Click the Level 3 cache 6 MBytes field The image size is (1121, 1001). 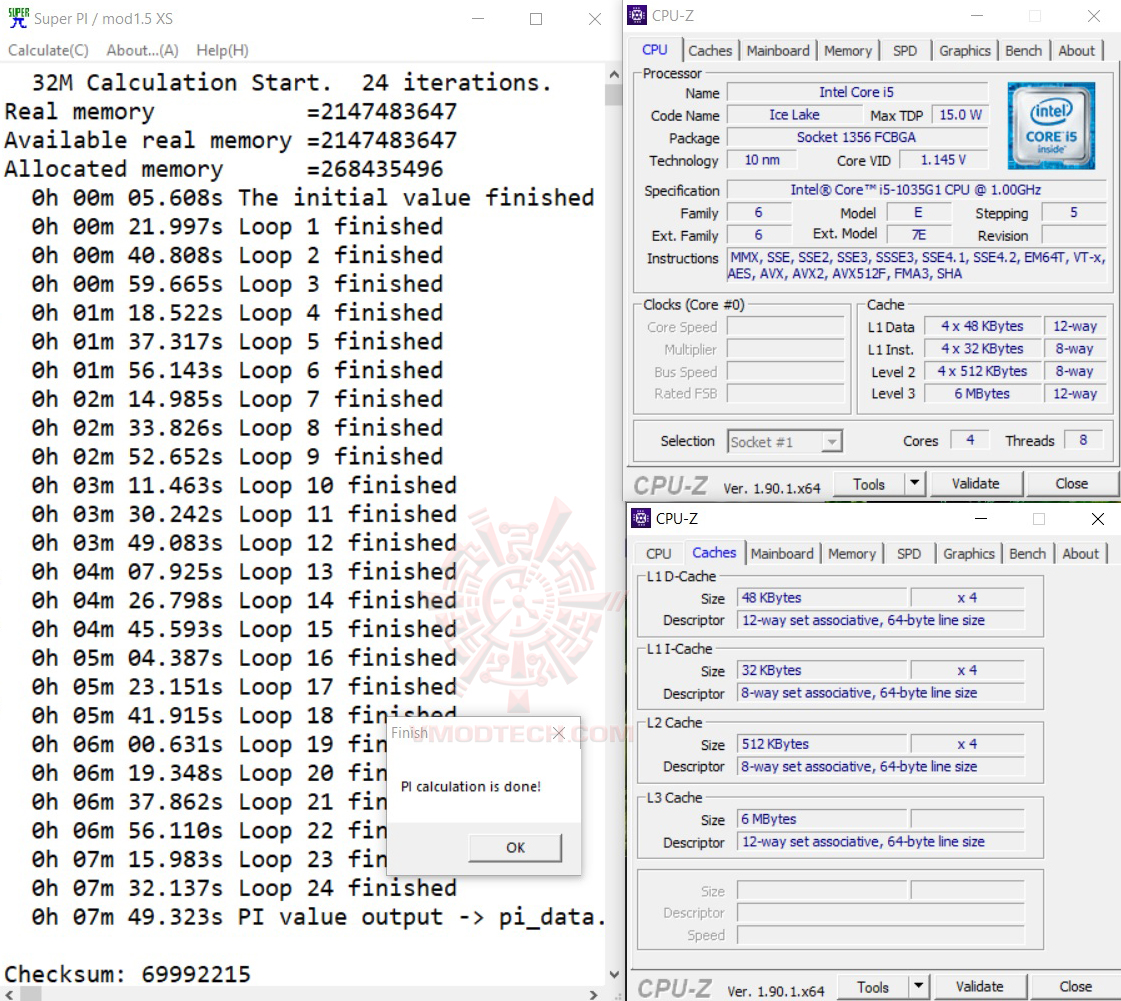click(982, 394)
